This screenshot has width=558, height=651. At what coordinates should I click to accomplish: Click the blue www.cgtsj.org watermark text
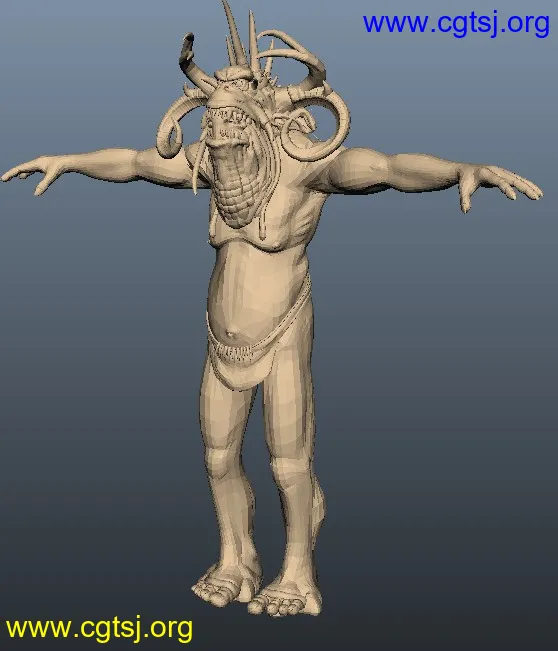(x=456, y=24)
